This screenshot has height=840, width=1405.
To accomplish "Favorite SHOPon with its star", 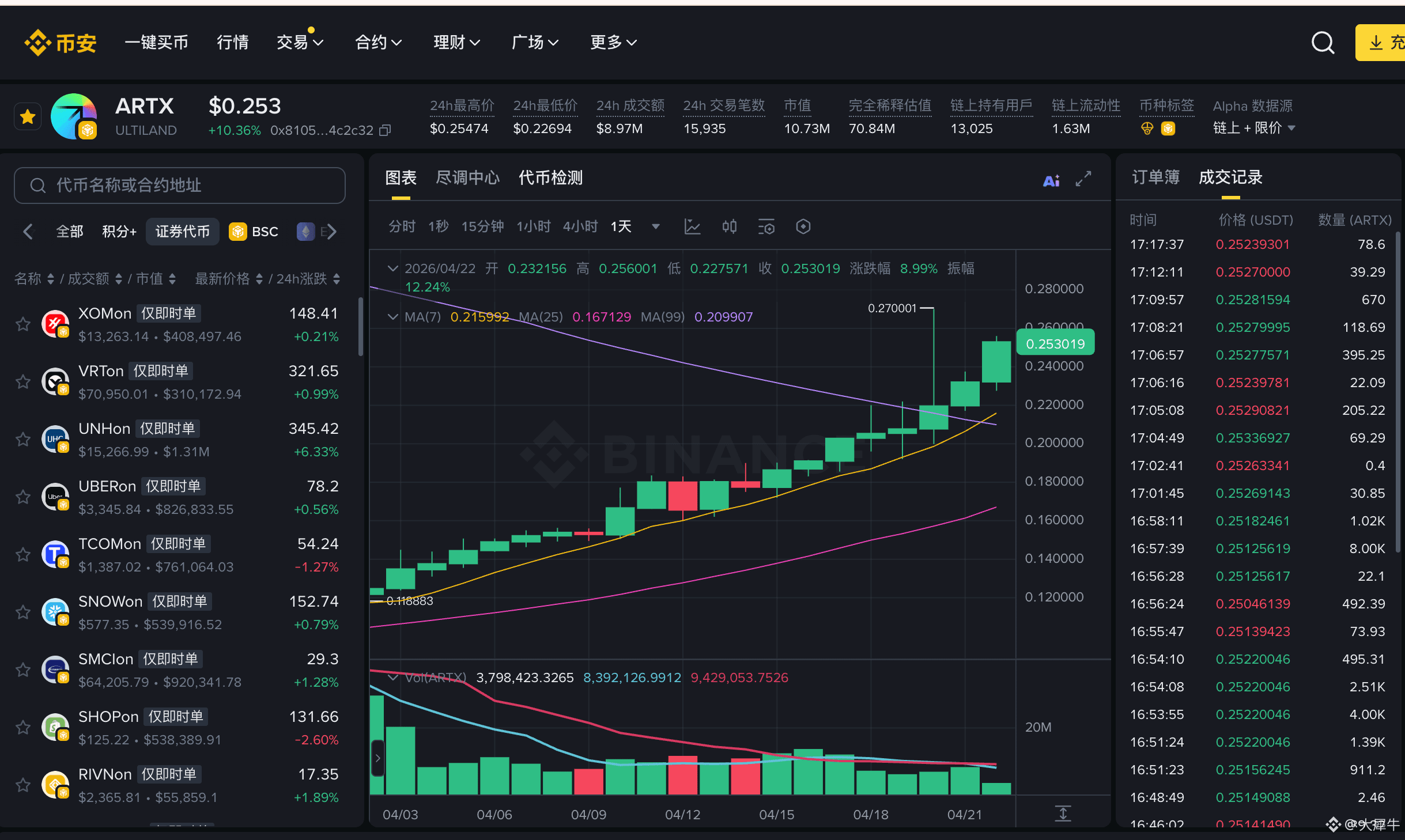I will click(23, 728).
